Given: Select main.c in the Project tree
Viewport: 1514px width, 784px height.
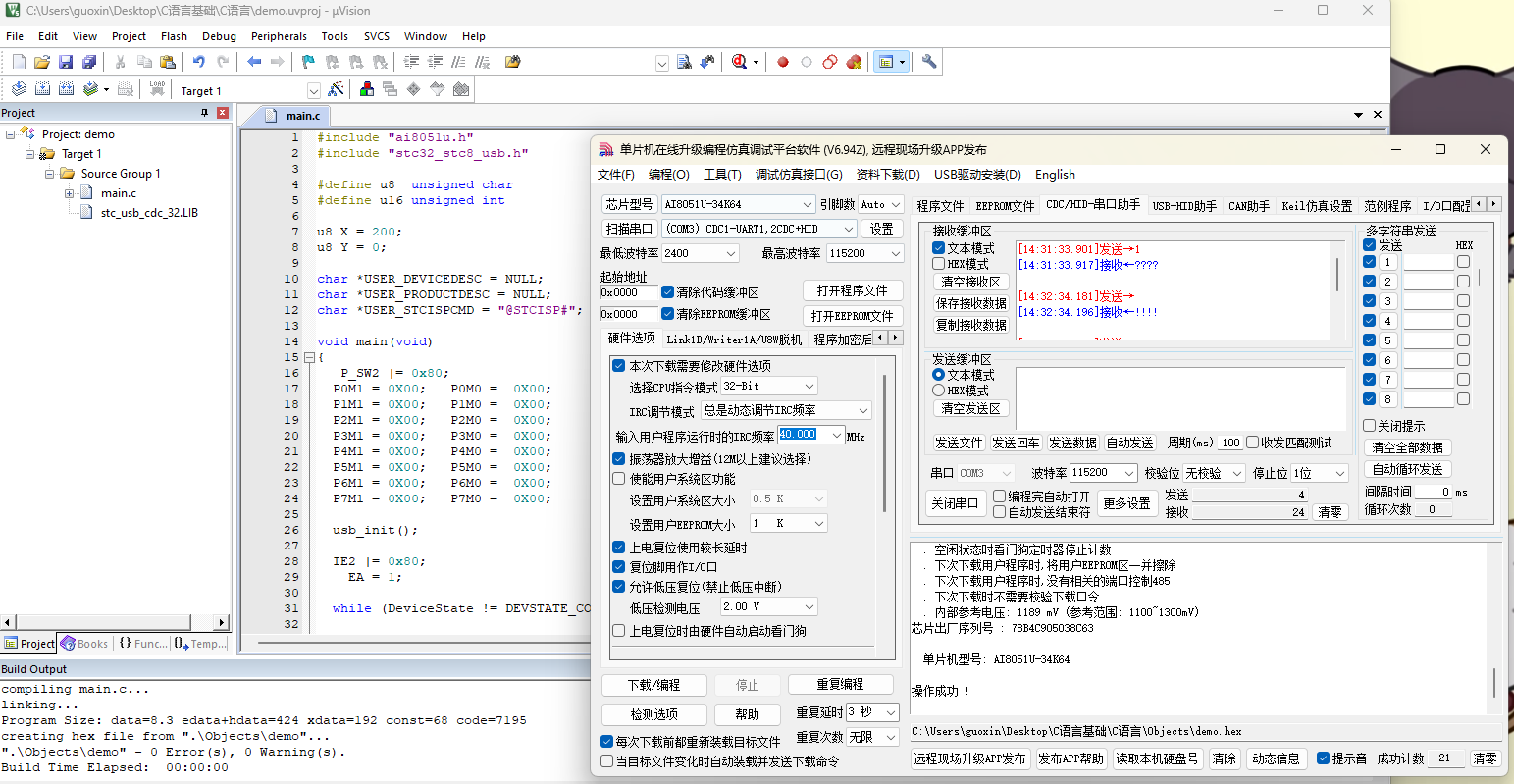Looking at the screenshot, I should (x=119, y=193).
